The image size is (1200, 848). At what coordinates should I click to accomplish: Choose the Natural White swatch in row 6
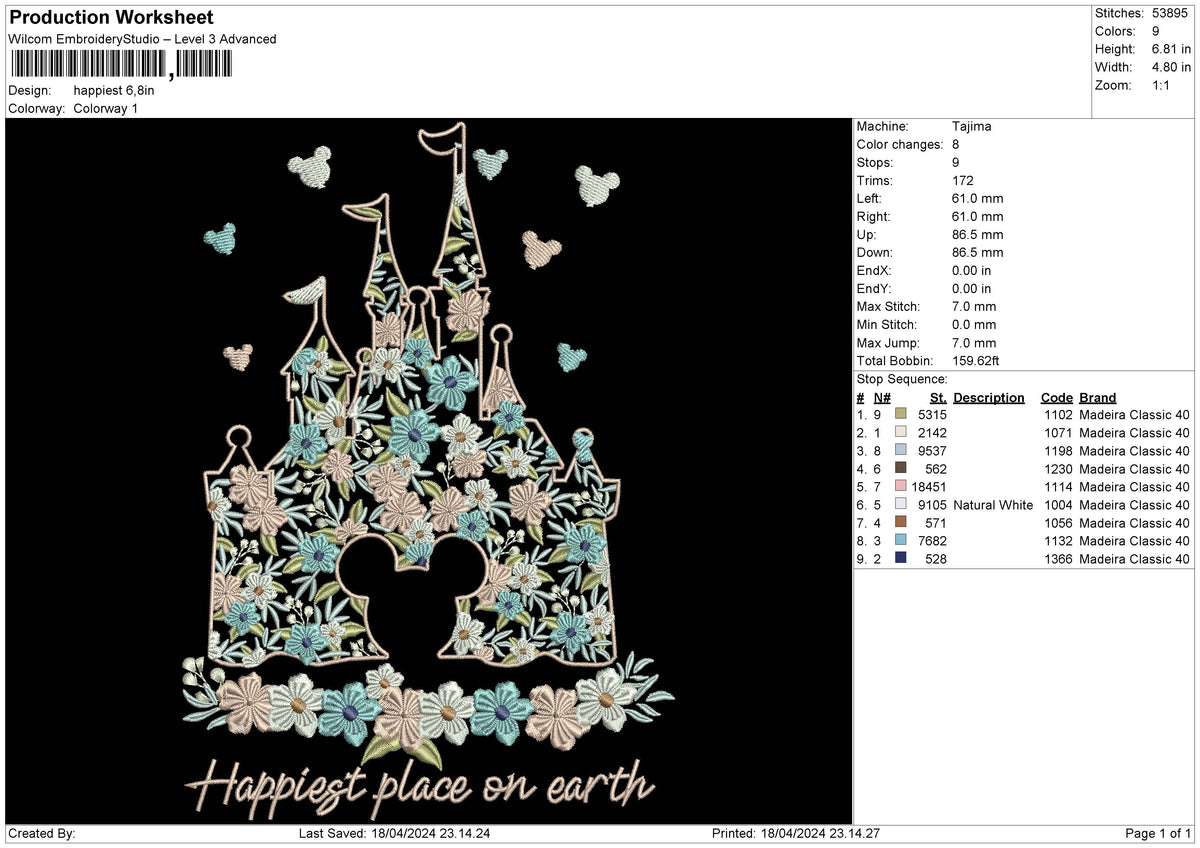tap(902, 504)
